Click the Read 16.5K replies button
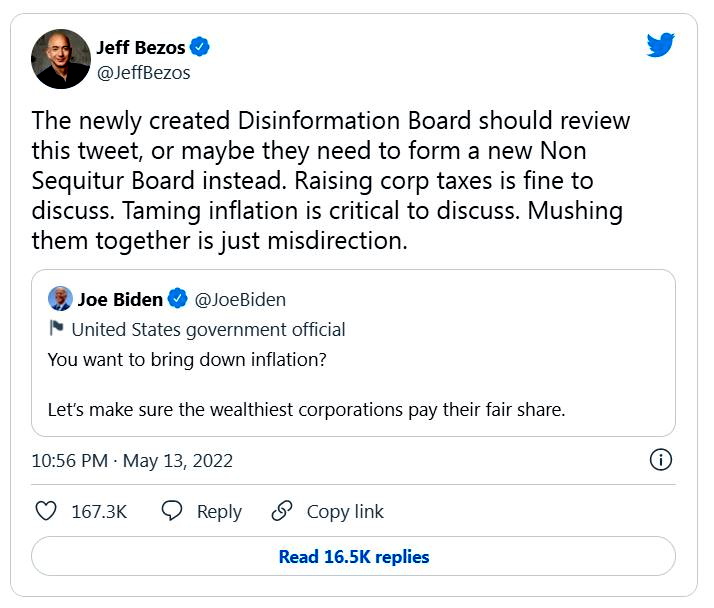This screenshot has height=608, width=714. pyautogui.click(x=353, y=556)
